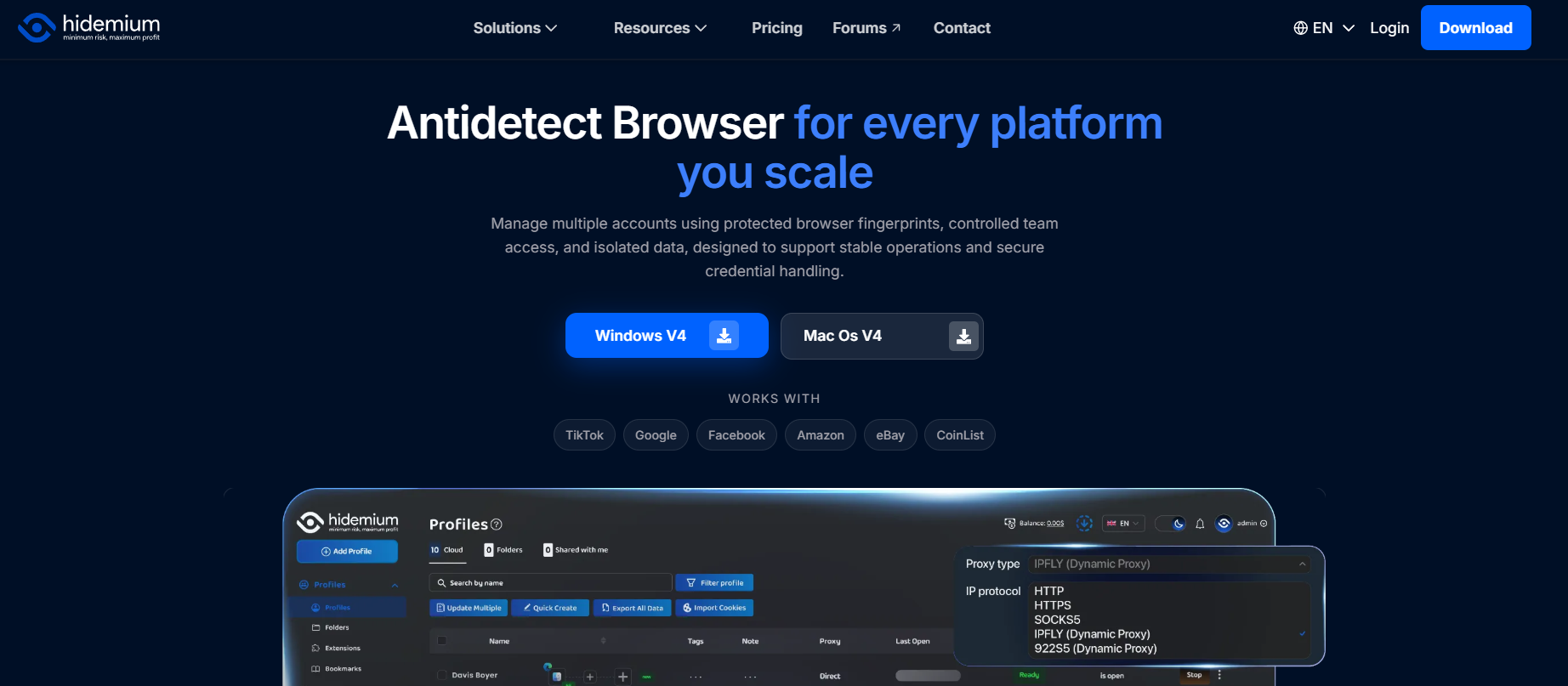Choose HTTPS in the IP protocol list
1568x686 pixels.
(1052, 605)
